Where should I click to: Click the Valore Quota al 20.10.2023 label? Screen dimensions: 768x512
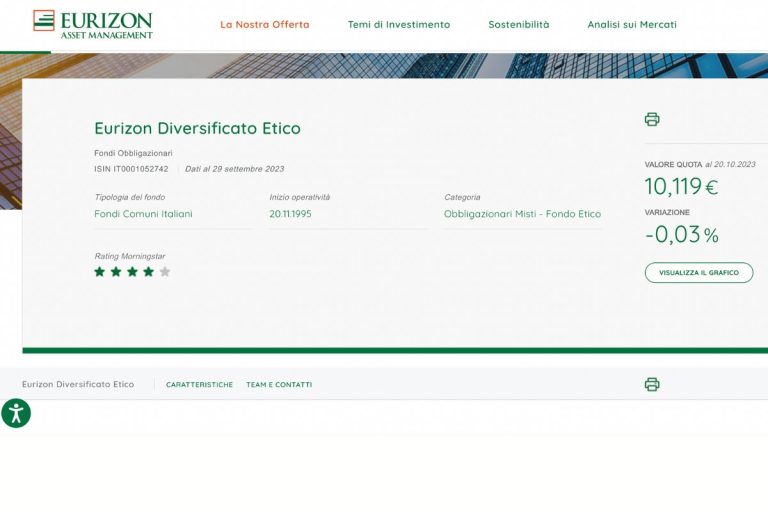(x=700, y=165)
